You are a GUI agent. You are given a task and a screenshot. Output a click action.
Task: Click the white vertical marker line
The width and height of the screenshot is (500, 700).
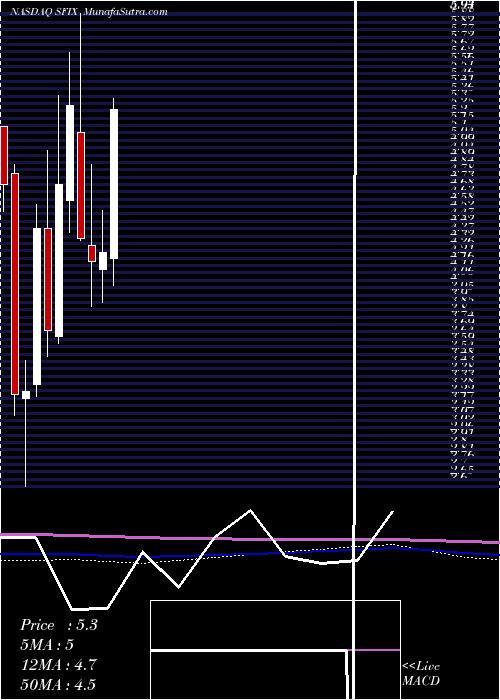(355, 348)
